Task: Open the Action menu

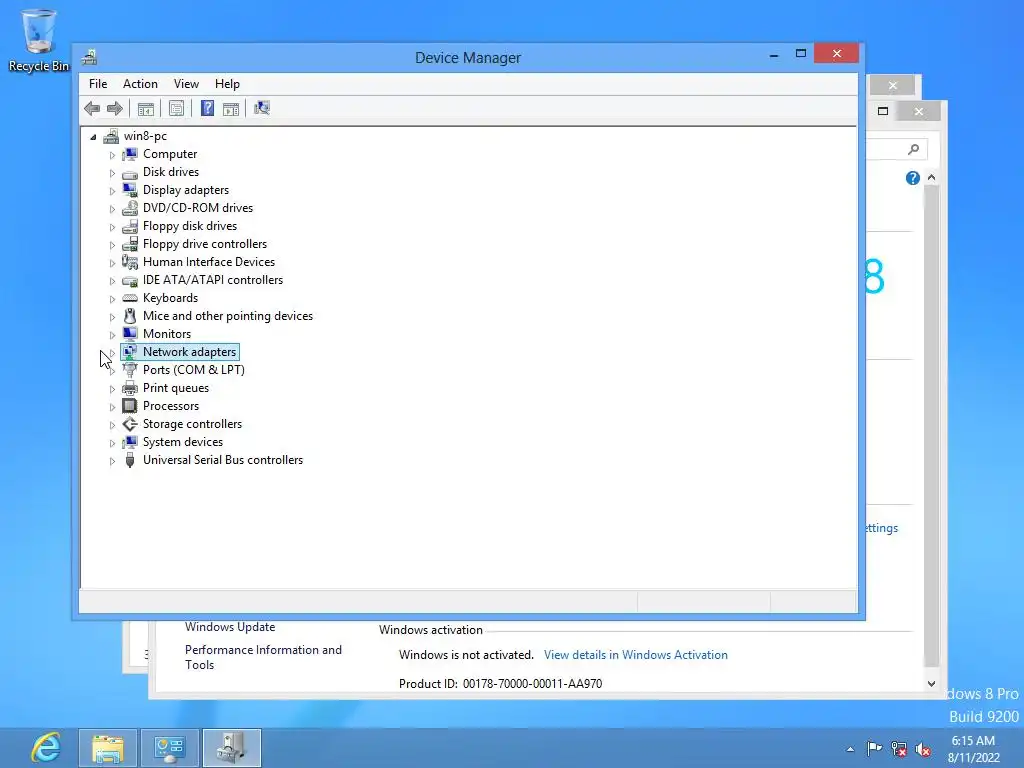Action: pyautogui.click(x=140, y=84)
